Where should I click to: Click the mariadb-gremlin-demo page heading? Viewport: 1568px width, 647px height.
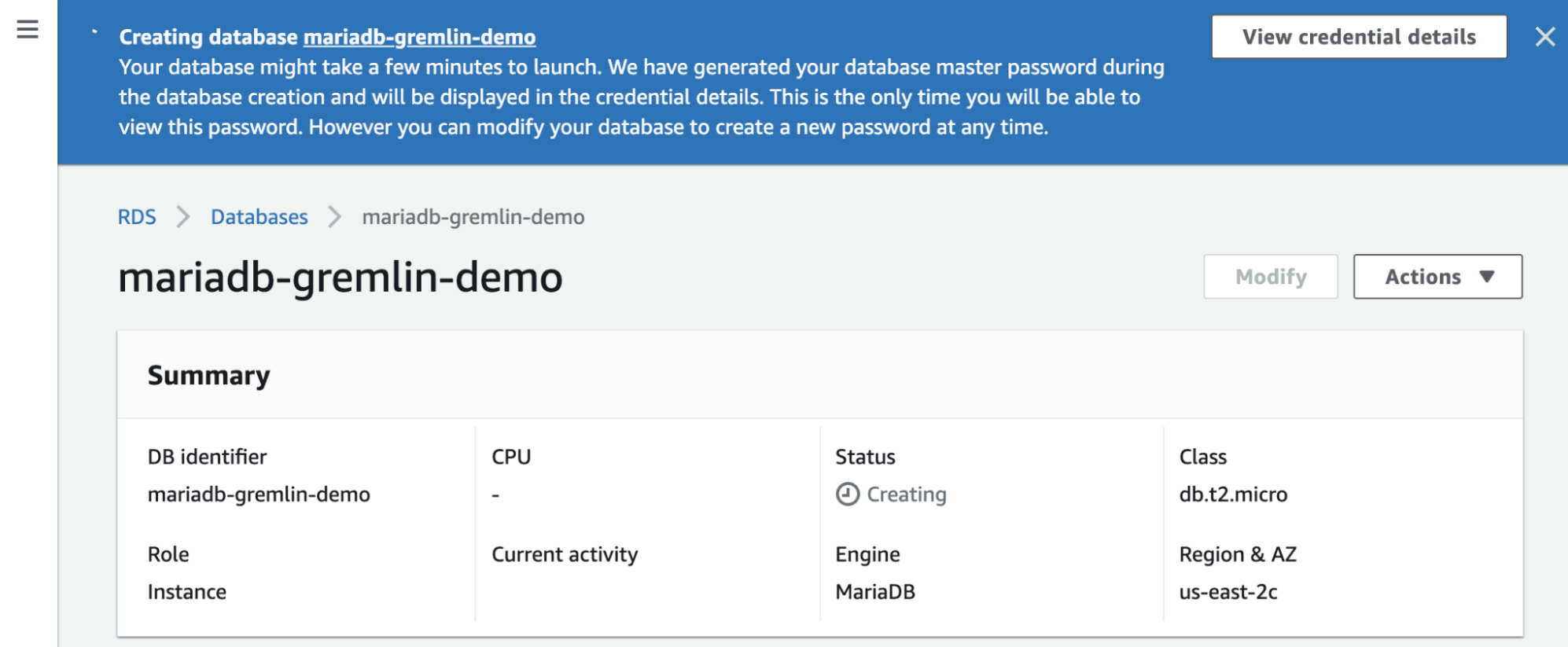coord(340,278)
